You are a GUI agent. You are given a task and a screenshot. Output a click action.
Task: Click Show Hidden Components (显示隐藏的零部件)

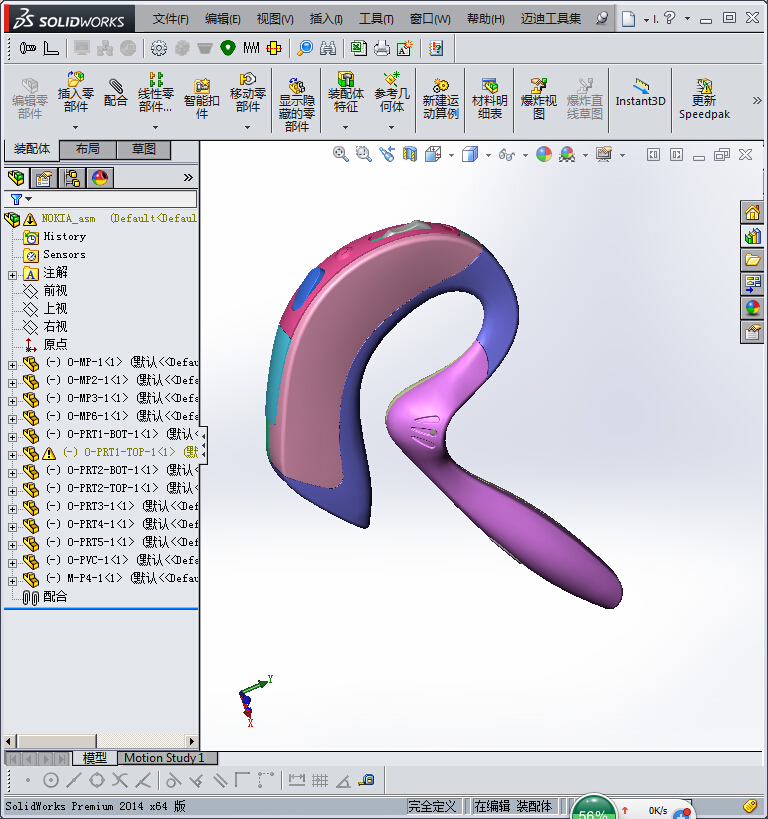pyautogui.click(x=297, y=104)
